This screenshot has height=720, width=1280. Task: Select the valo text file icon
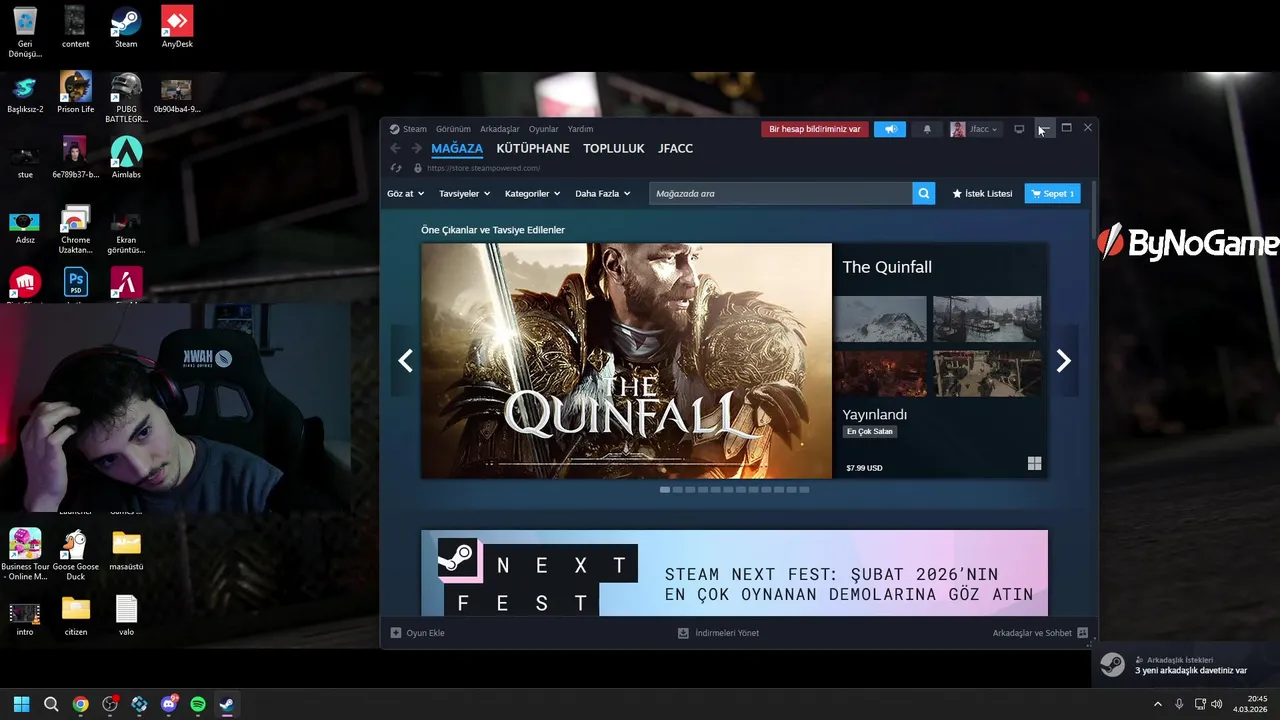pyautogui.click(x=126, y=616)
